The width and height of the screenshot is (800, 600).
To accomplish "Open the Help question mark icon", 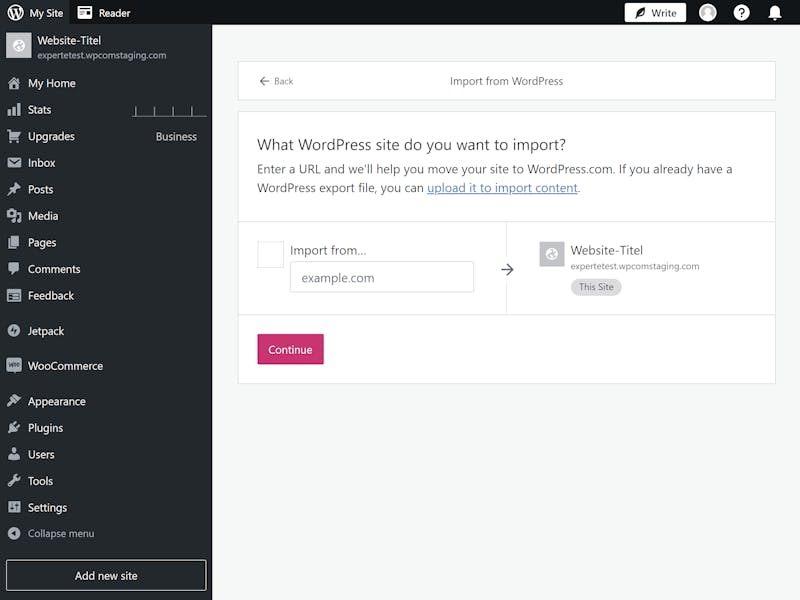I will (741, 13).
